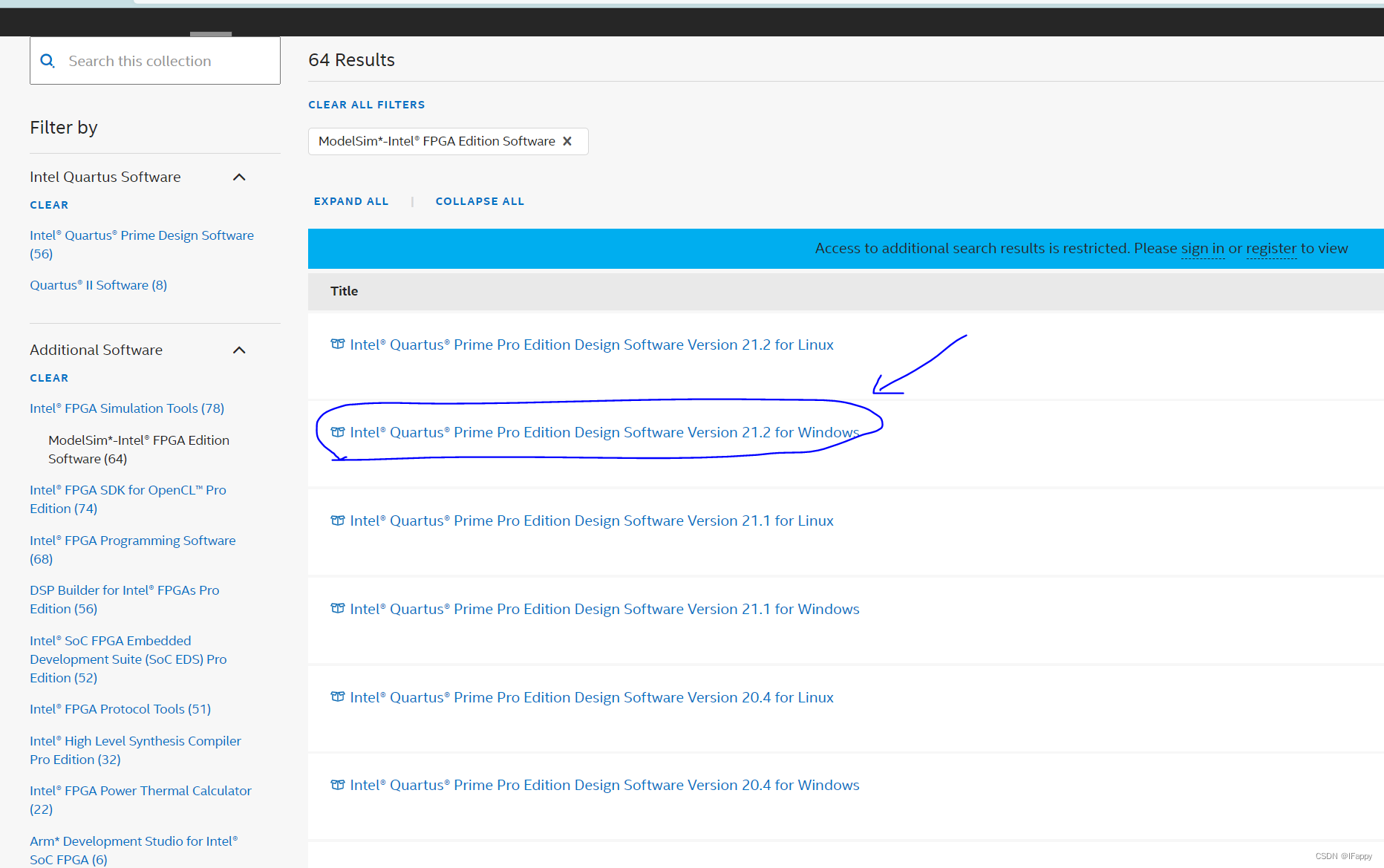Click the search magnifier icon

coord(48,61)
